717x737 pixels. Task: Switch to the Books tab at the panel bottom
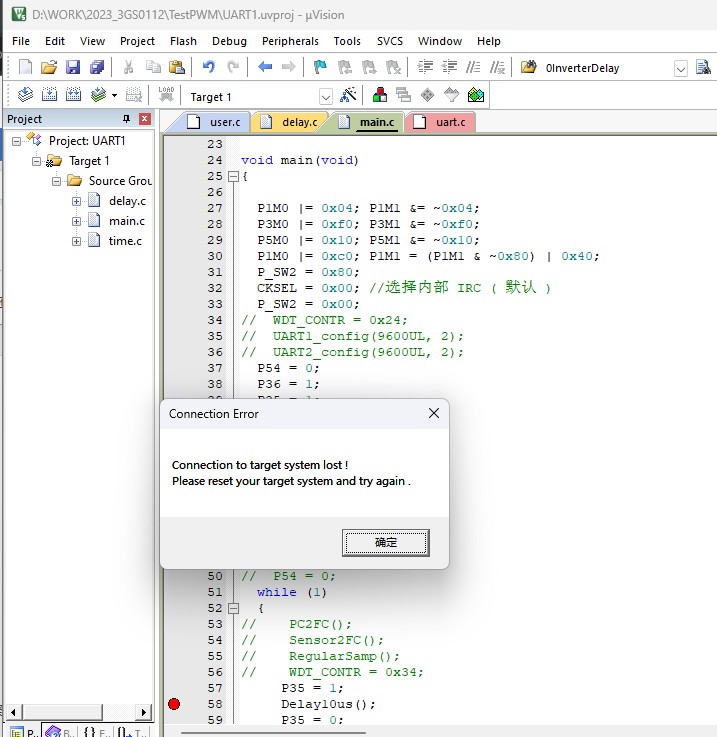(61, 731)
